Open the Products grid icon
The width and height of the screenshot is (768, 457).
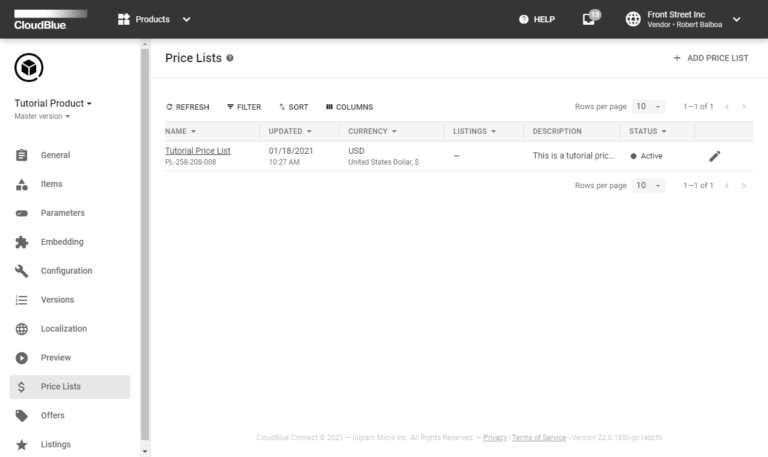[x=123, y=19]
